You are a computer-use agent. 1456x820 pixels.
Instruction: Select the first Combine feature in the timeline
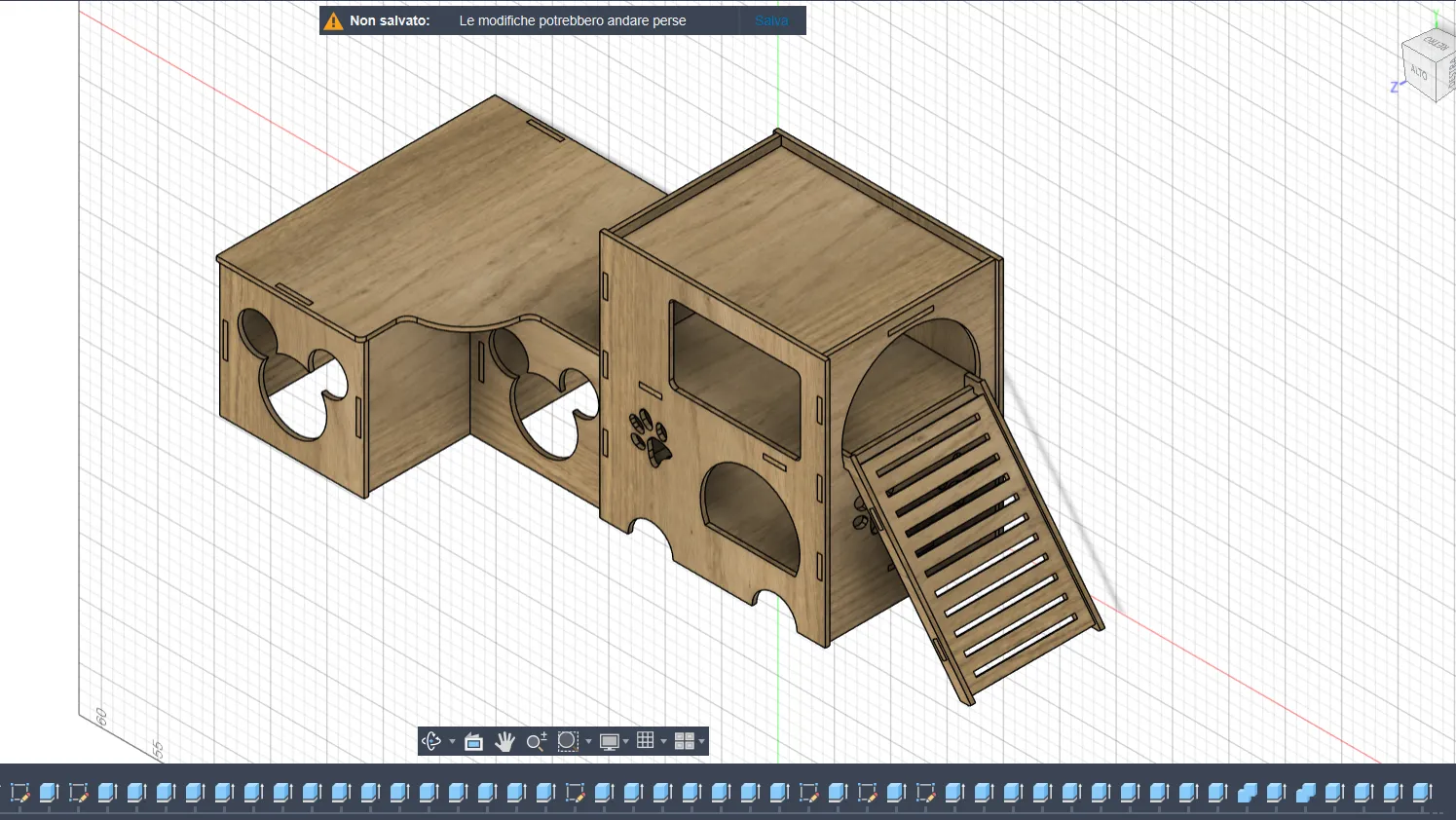[x=1247, y=793]
